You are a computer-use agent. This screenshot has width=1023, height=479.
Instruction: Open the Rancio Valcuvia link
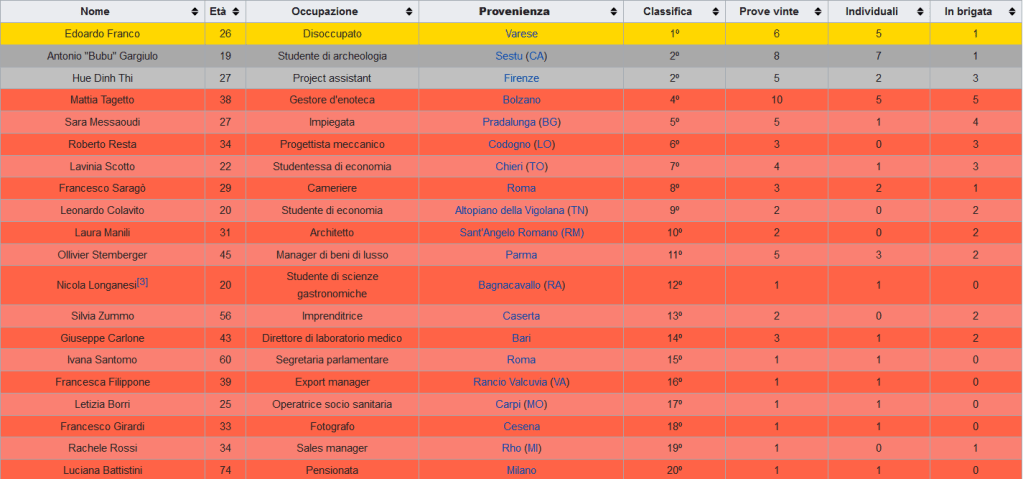click(x=509, y=382)
